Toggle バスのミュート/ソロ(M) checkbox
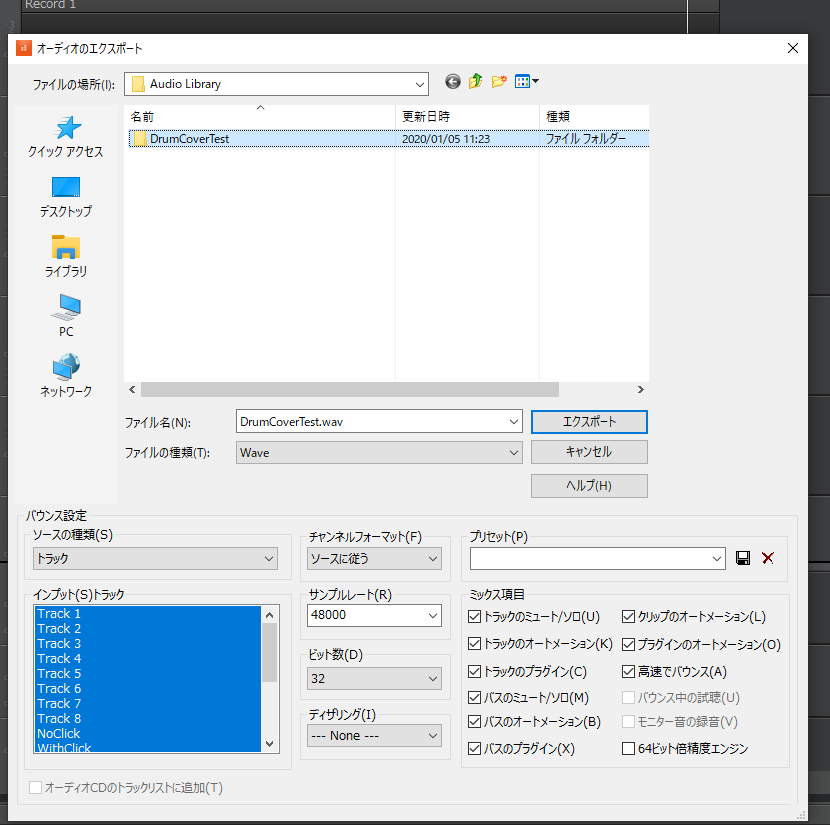The width and height of the screenshot is (830, 825). point(474,697)
